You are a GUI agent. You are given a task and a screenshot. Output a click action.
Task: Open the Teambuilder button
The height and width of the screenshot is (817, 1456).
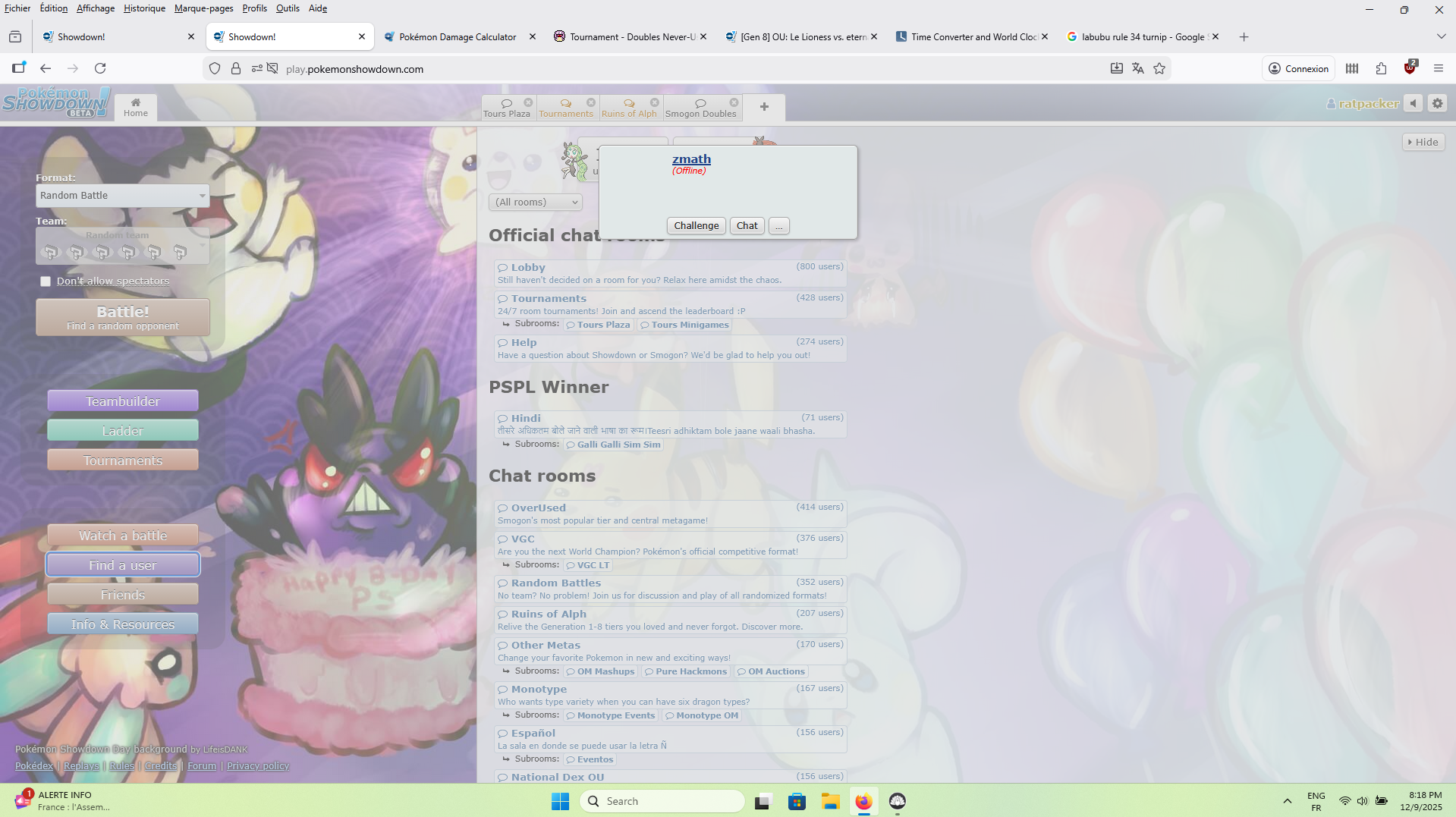pos(123,401)
